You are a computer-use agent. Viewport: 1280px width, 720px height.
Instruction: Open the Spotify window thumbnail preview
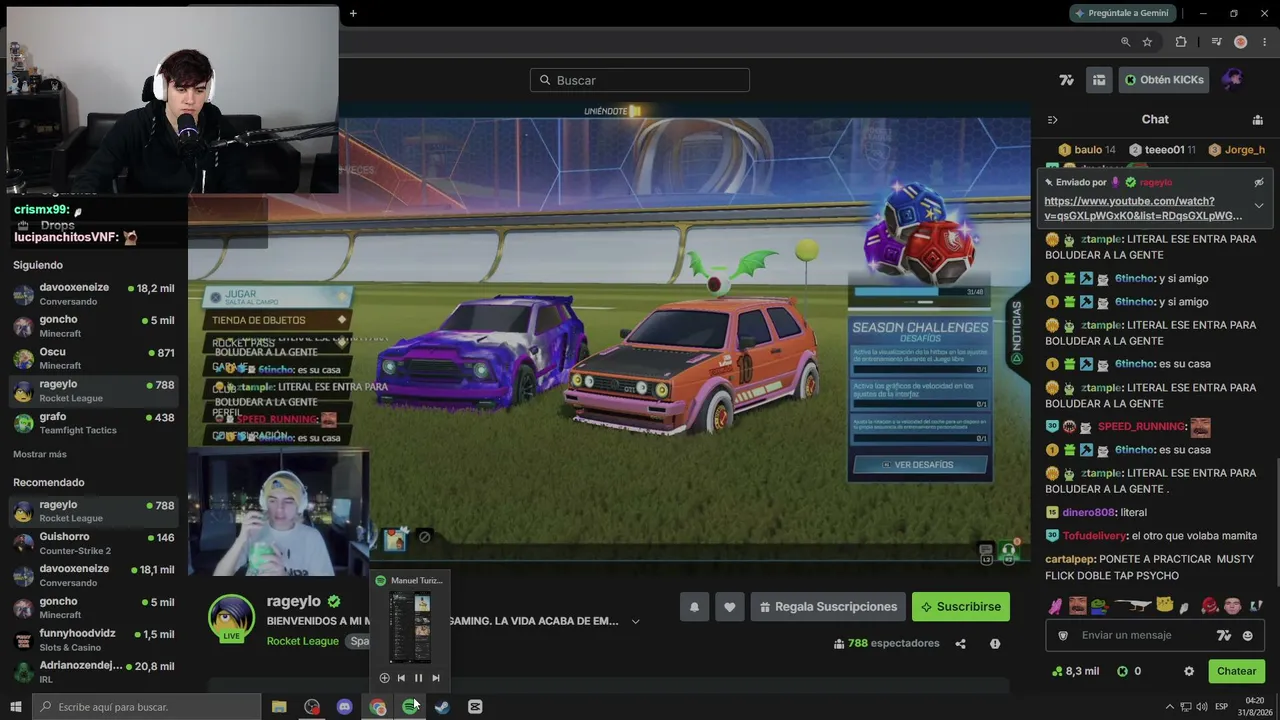pos(410,627)
